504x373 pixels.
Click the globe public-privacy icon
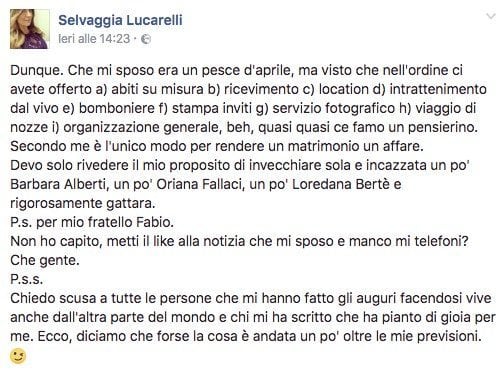pos(146,39)
